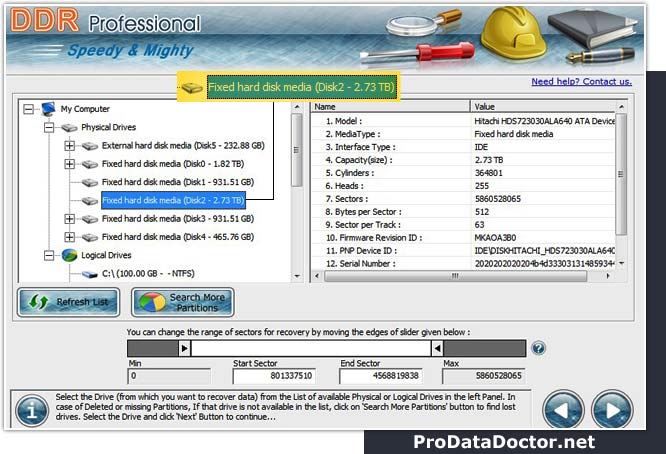Viewport: 666px width, 454px height.
Task: Click the Physical Drives drive icon
Action: coord(69,127)
